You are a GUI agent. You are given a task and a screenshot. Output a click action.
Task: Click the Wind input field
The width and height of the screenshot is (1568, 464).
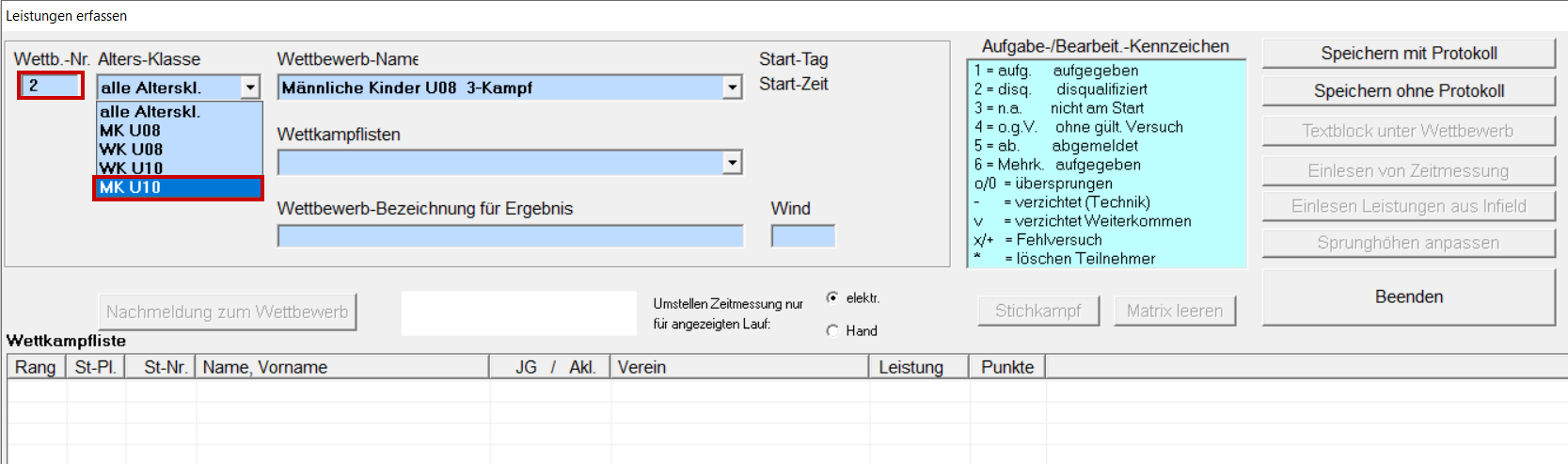tap(802, 236)
